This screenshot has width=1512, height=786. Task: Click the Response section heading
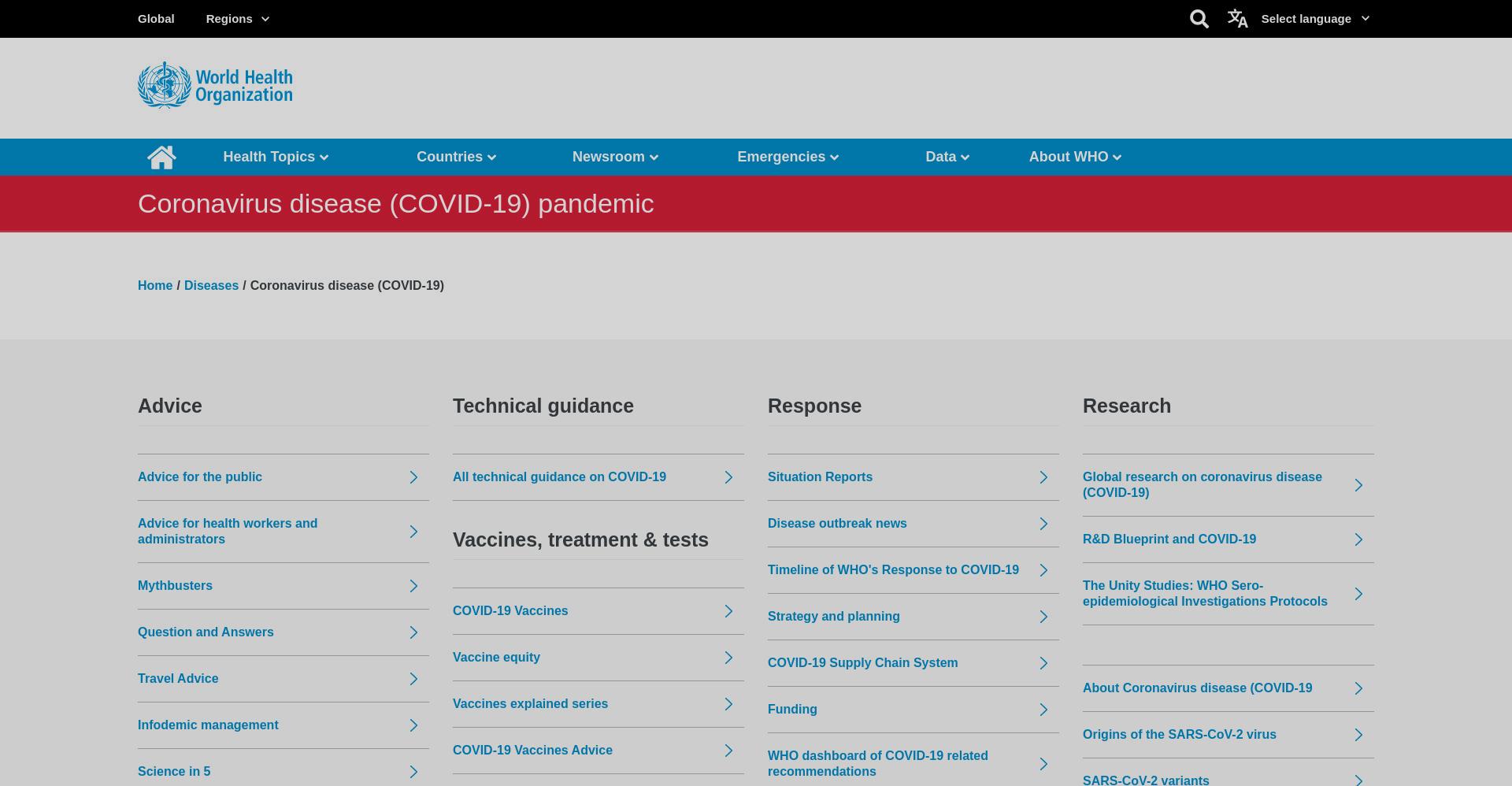814,406
